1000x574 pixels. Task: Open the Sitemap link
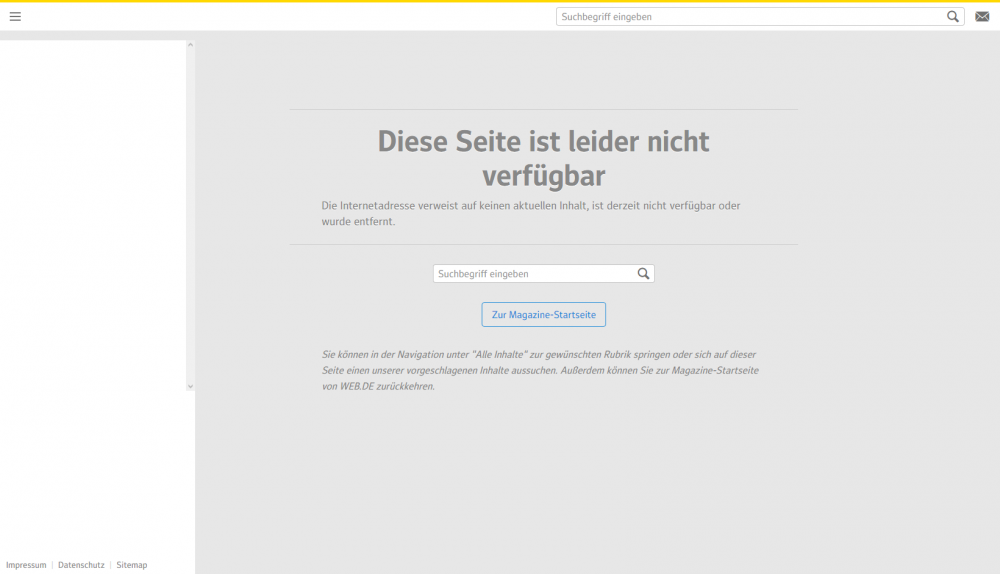tap(131, 565)
